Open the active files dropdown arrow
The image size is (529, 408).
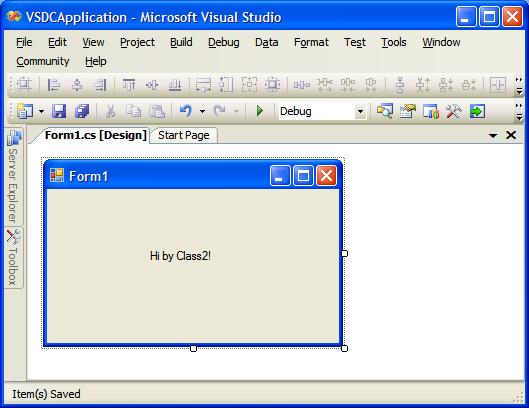pyautogui.click(x=493, y=136)
